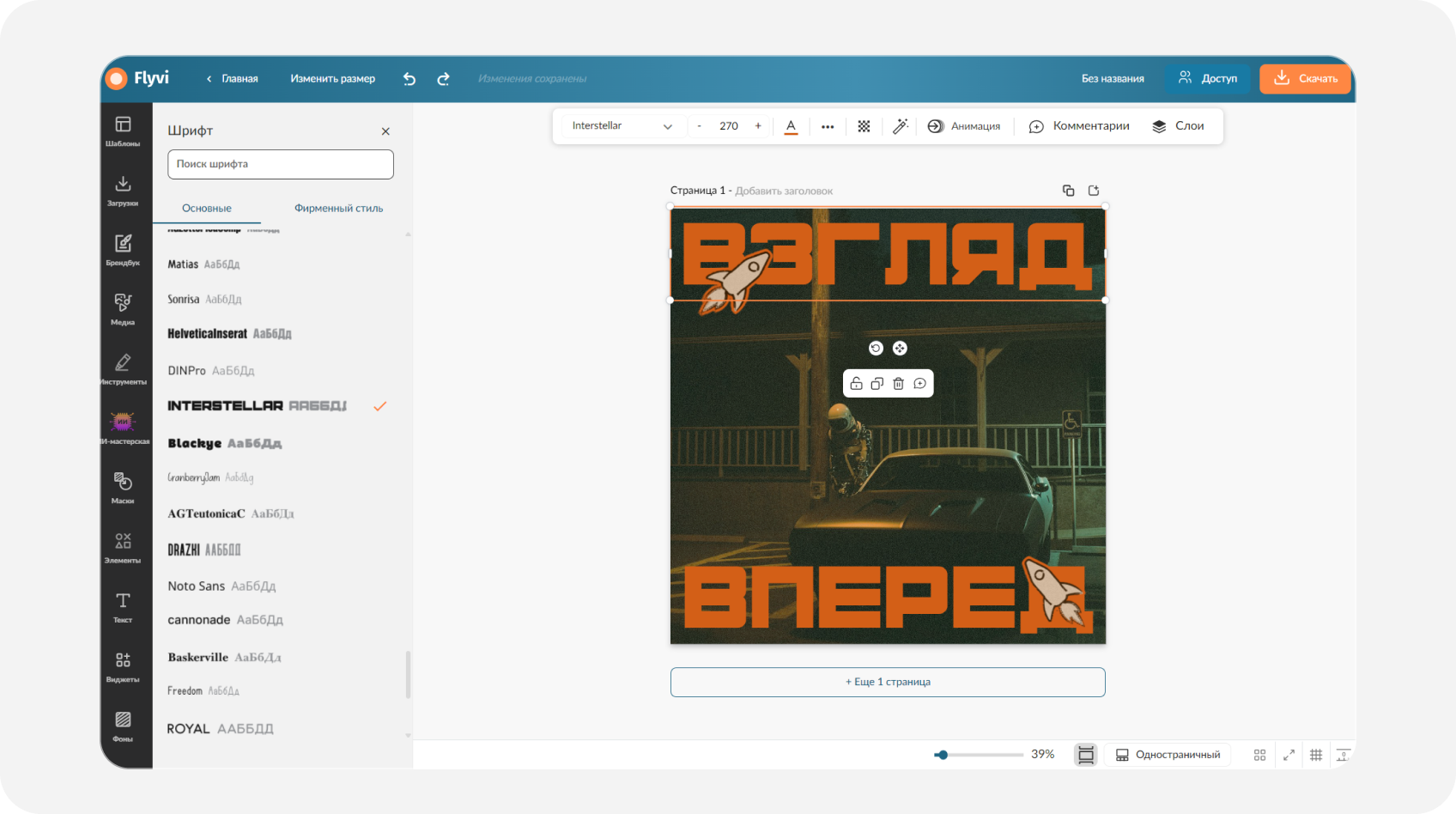Switch to Одностраничный single-page view
1456x814 pixels.
coord(1168,755)
